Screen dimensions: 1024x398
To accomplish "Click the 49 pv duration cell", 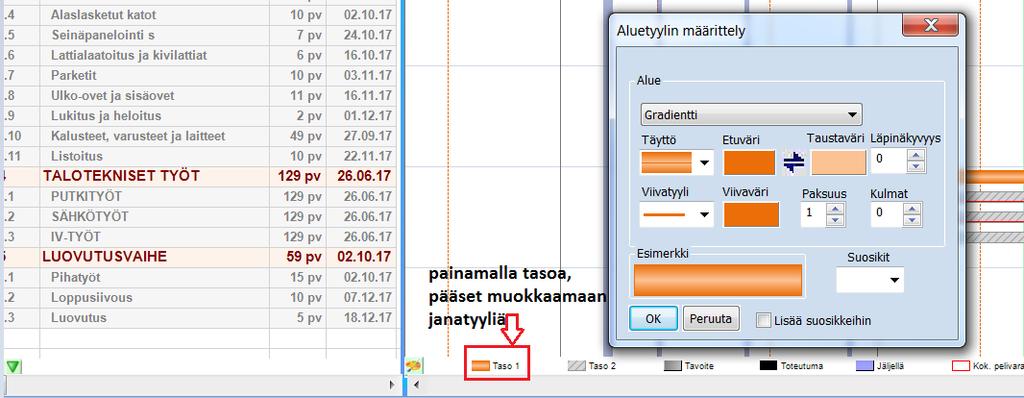I will (x=298, y=137).
